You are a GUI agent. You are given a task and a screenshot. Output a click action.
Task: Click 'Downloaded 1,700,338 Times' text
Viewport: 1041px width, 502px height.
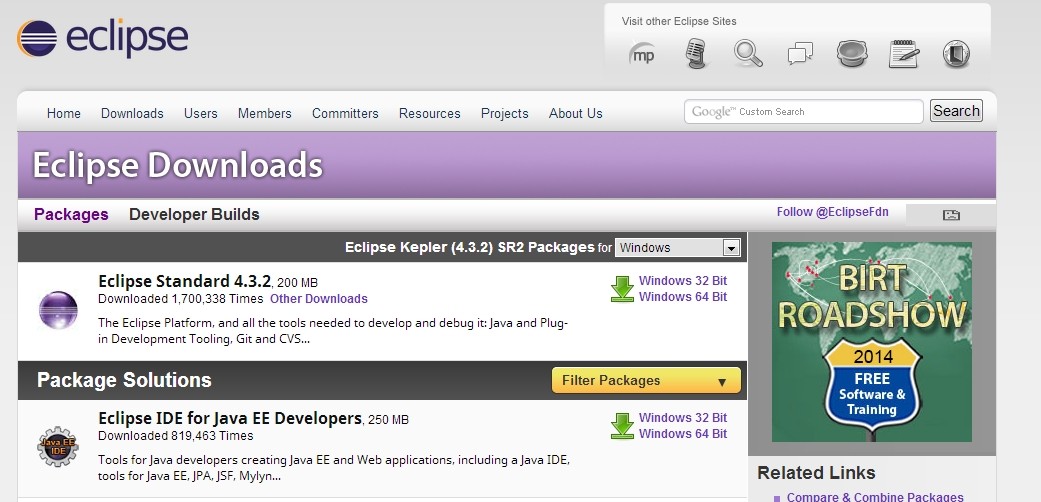pyautogui.click(x=181, y=299)
